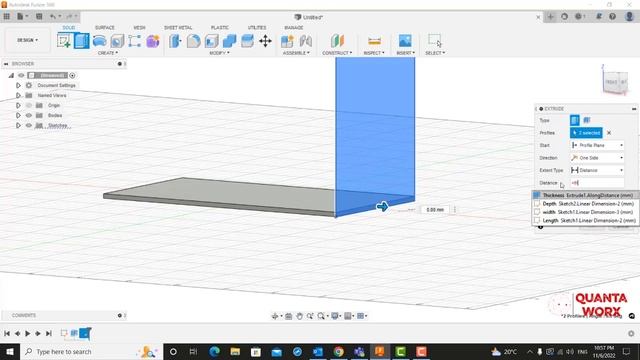Switch to the Manage tab
This screenshot has width=640, height=360.
[293, 27]
